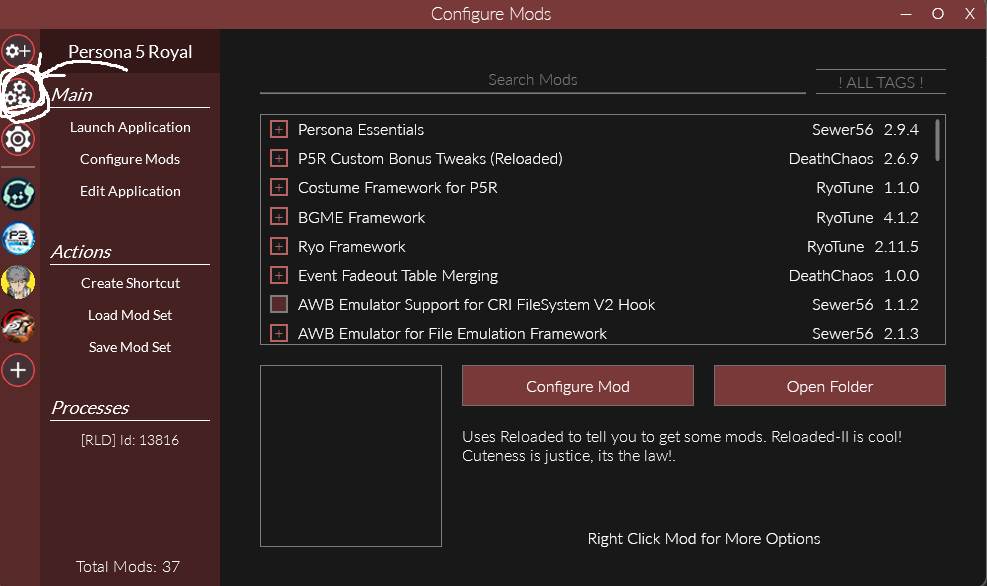Open the ALL TAGS filter dropdown
987x586 pixels.
(881, 82)
